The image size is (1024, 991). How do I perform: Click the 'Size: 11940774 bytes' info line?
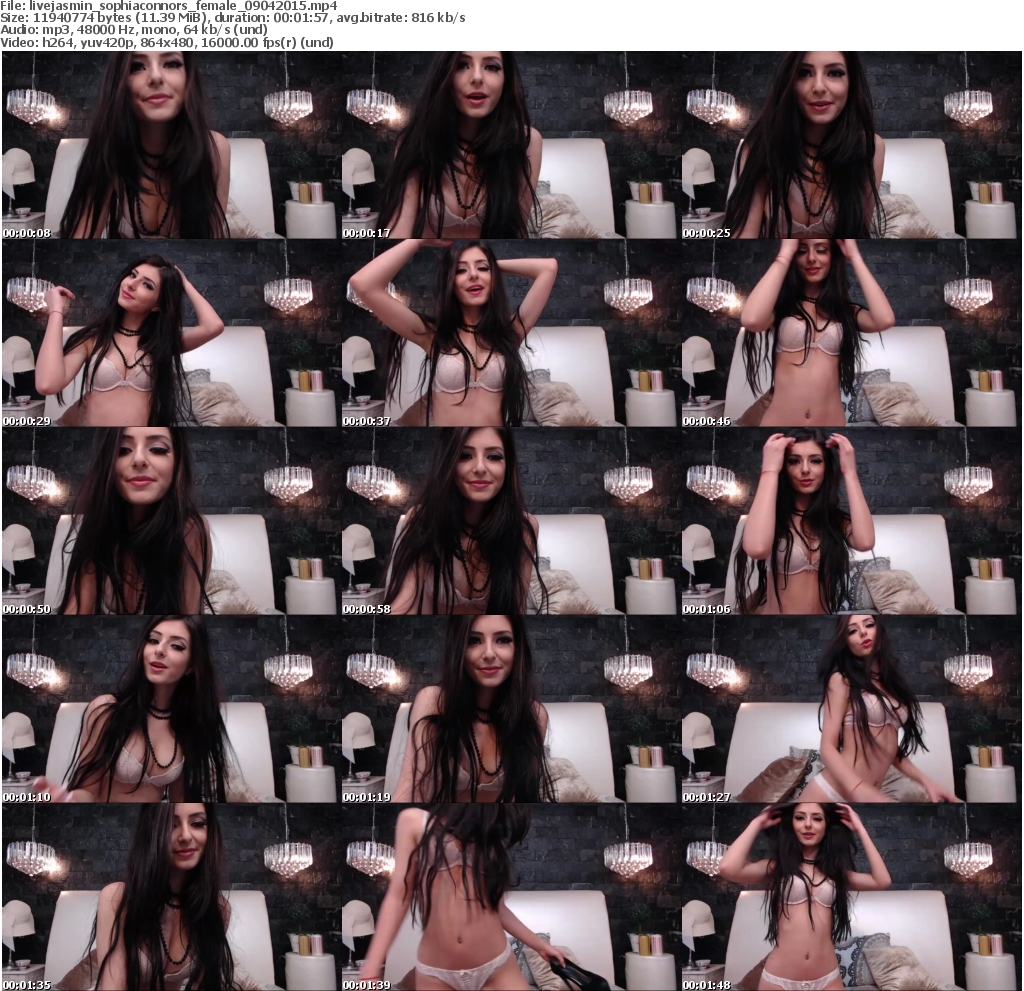[232, 18]
